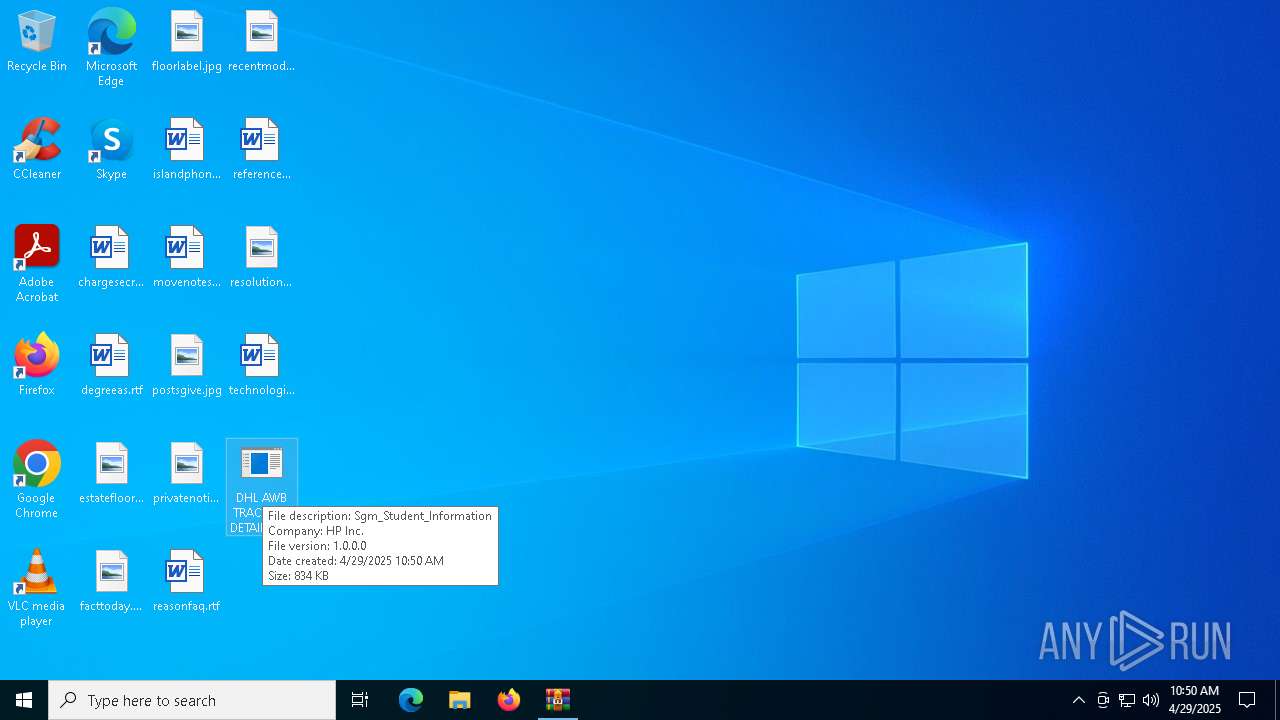Open the clock showing 10:50 AM

point(1195,700)
